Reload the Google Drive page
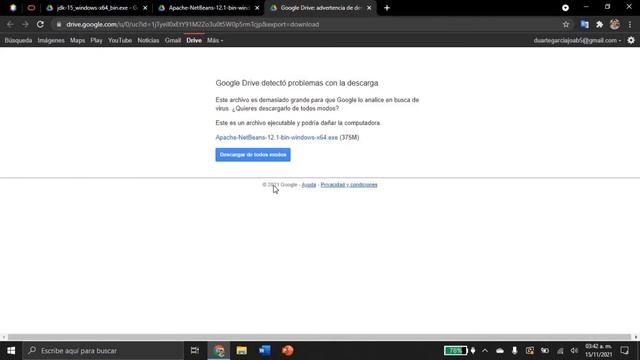The image size is (640, 360). (x=40, y=24)
